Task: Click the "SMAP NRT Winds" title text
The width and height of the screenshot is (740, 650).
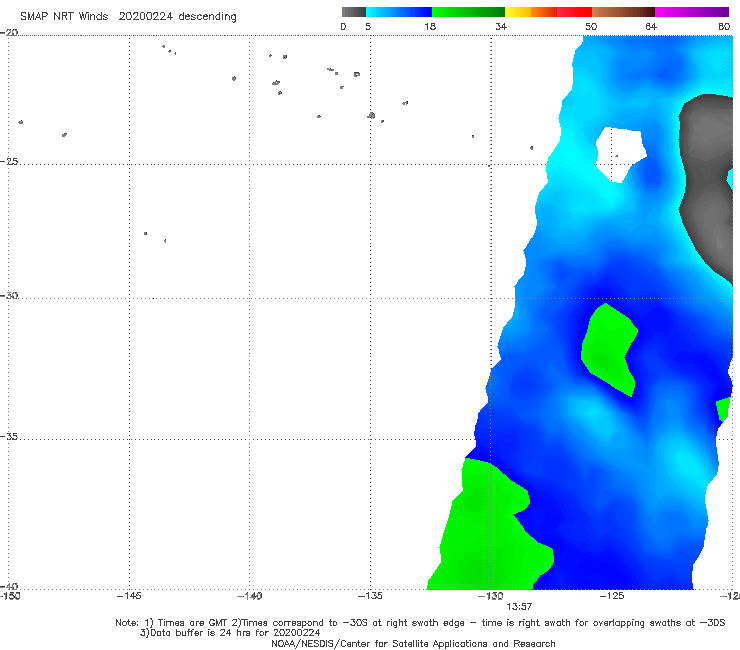Action: coord(64,16)
